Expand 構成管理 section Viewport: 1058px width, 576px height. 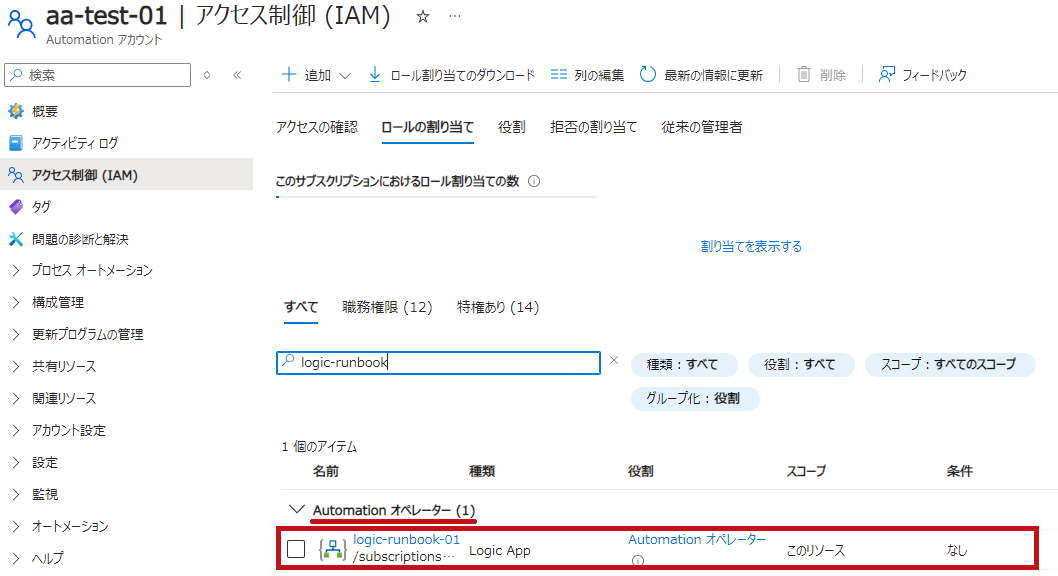(x=16, y=302)
